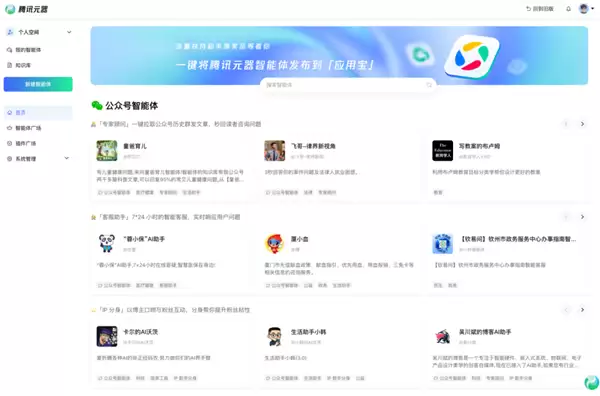The width and height of the screenshot is (600, 396).
Task: Show next agents in 专家顾问 row
Action: pos(582,124)
